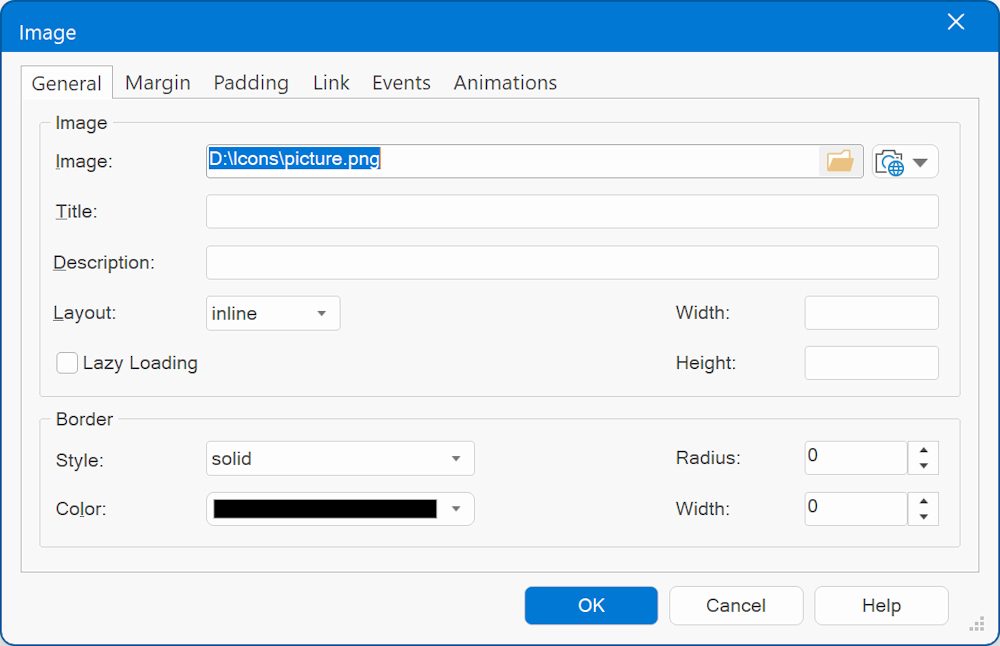The height and width of the screenshot is (646, 1000).
Task: Click the Cancel button
Action: pyautogui.click(x=736, y=605)
